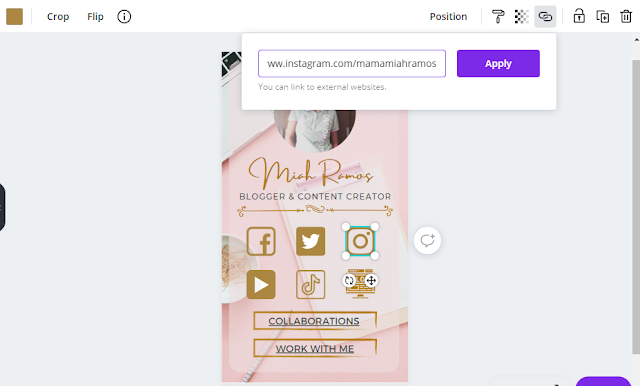Click the WORK WITH ME button on the design
The width and height of the screenshot is (640, 386).
point(314,349)
